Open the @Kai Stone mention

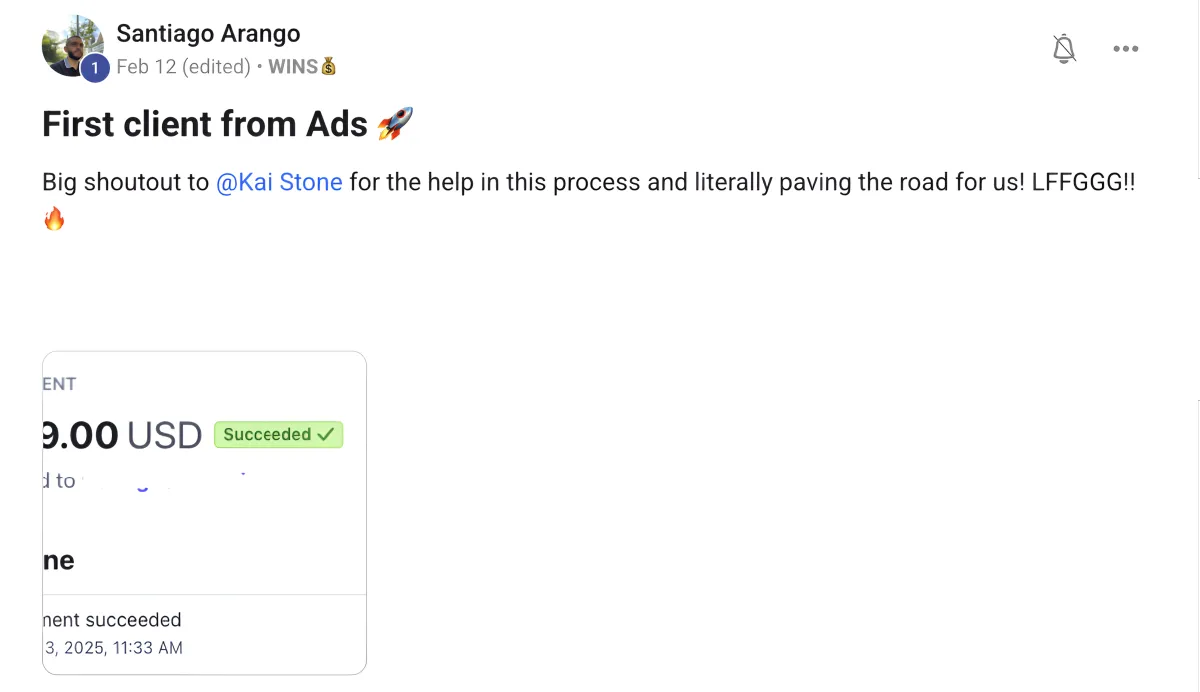[x=279, y=183]
